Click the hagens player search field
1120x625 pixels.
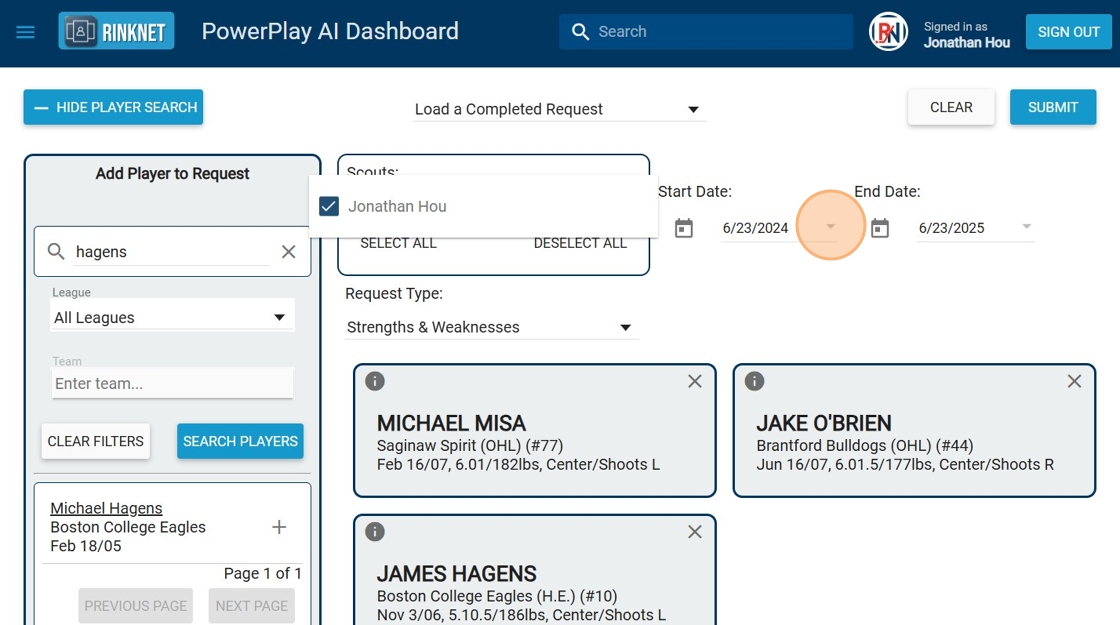(171, 251)
